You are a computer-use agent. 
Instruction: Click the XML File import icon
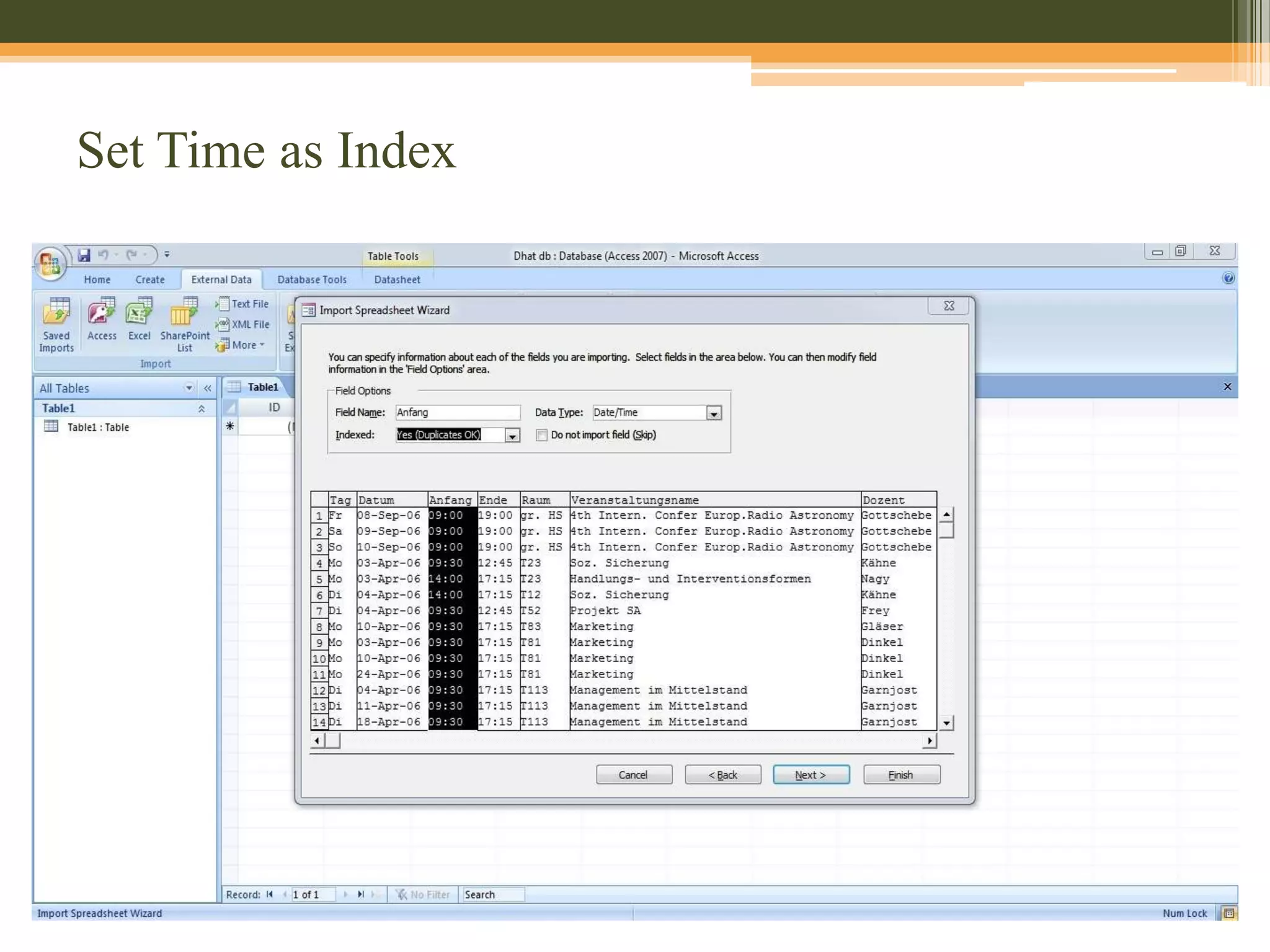coord(243,324)
